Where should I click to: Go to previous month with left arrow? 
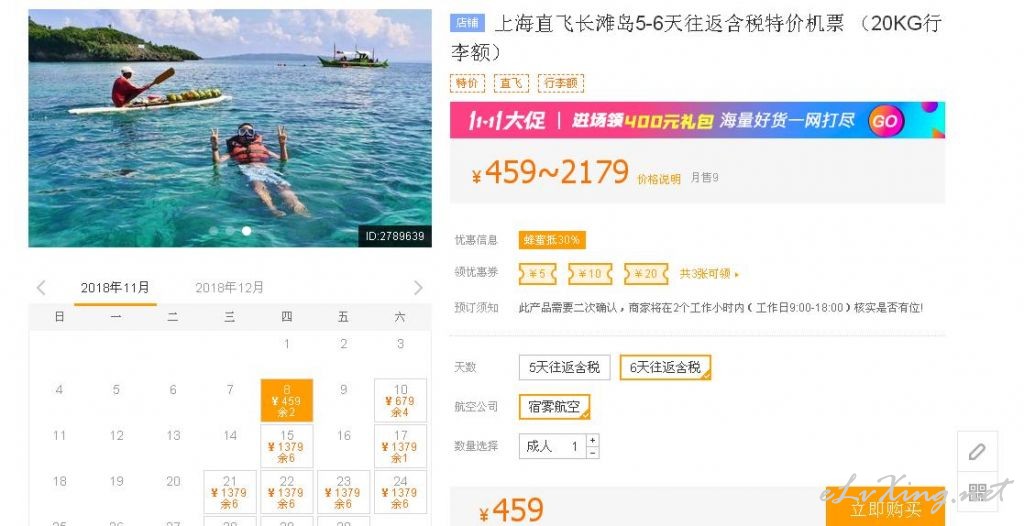[x=41, y=288]
